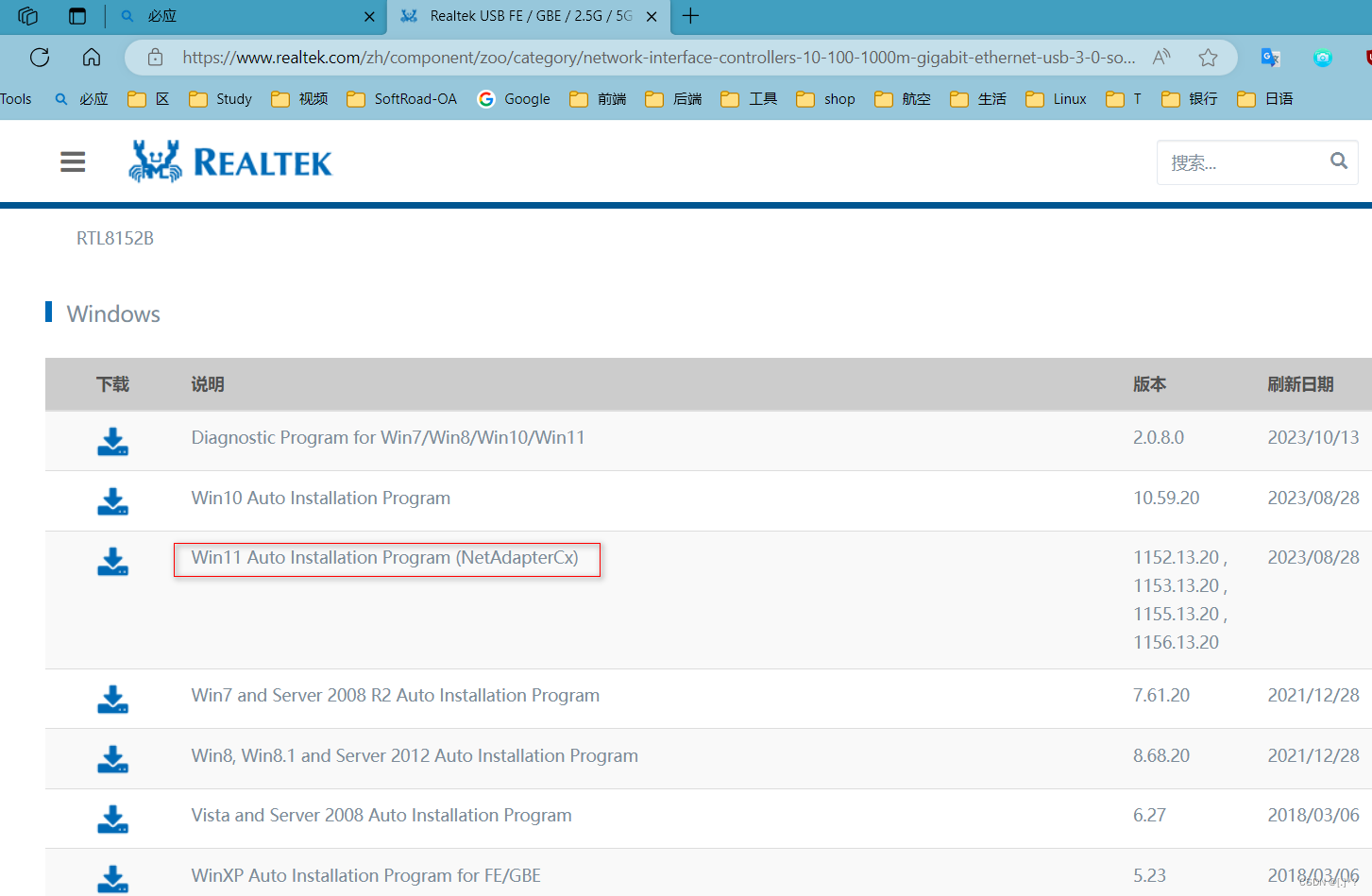Open a new browser tab
This screenshot has width=1372, height=896.
point(690,16)
